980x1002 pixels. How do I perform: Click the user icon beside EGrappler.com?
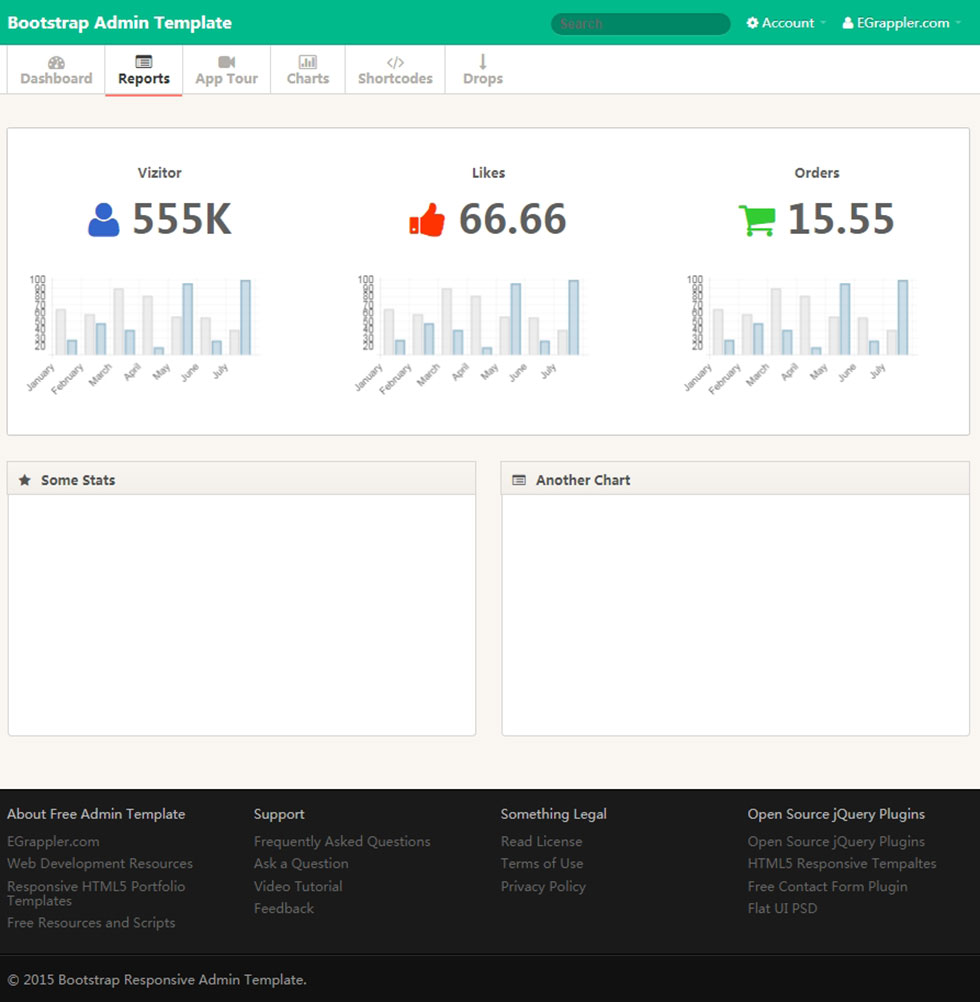click(848, 22)
